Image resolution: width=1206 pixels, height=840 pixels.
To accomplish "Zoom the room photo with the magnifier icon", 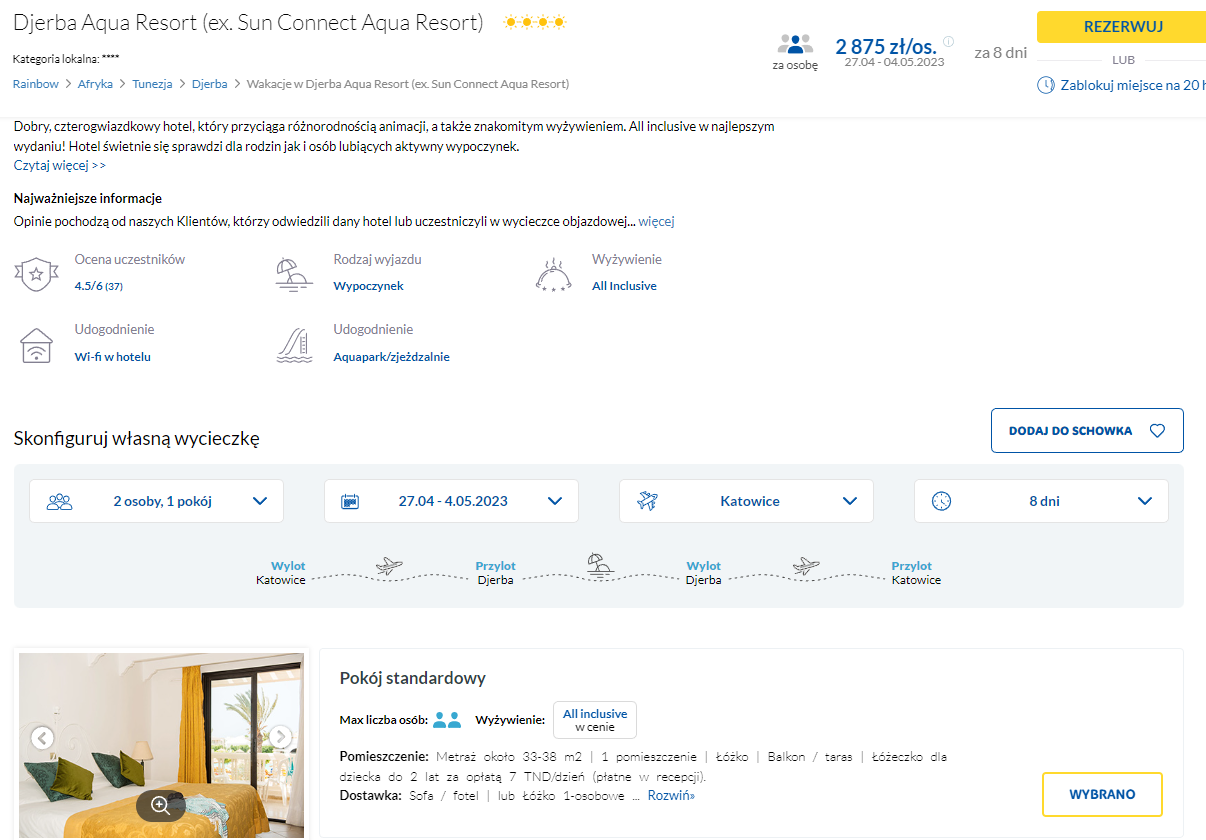I will pyautogui.click(x=160, y=805).
